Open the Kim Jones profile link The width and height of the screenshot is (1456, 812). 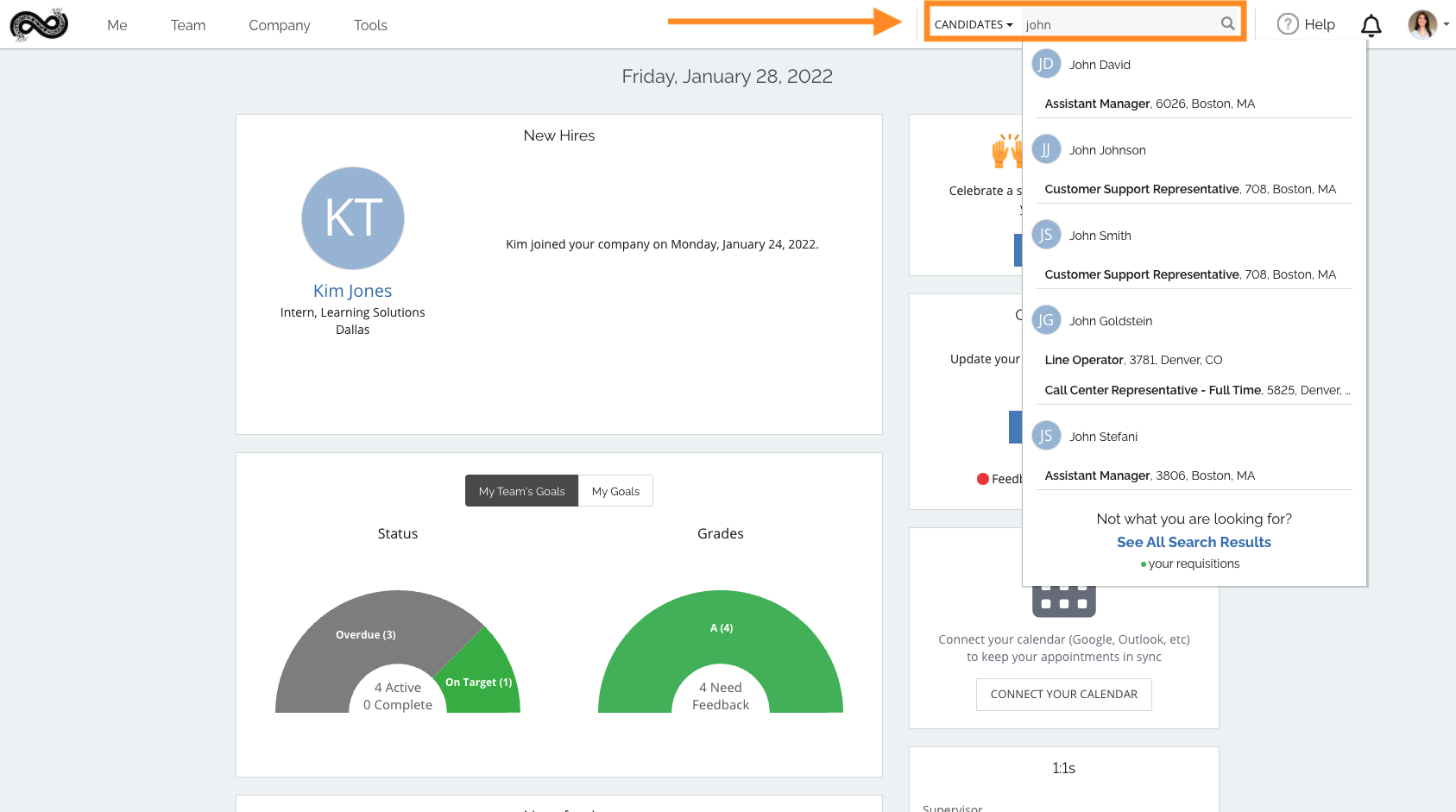point(352,291)
